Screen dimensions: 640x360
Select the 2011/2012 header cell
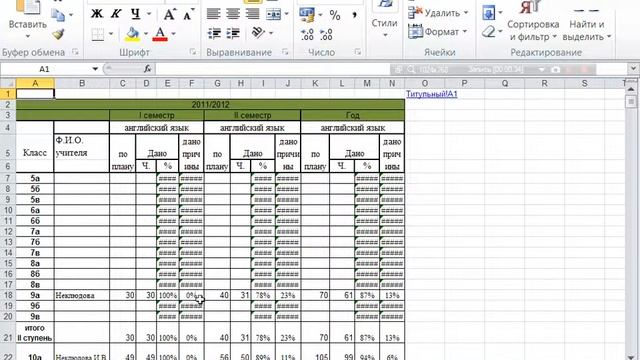coord(210,104)
